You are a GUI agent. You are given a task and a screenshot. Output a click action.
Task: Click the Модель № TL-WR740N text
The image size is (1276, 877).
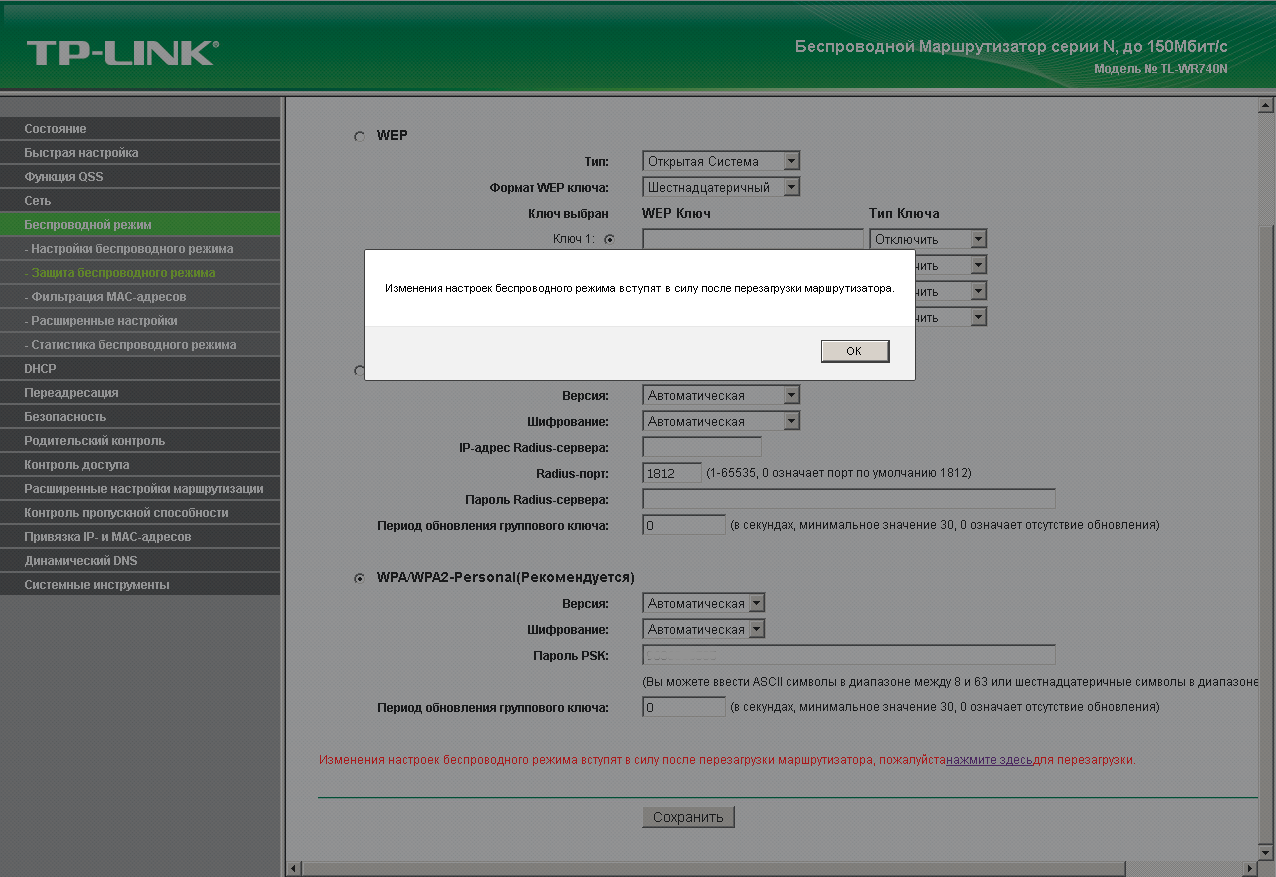[1161, 69]
